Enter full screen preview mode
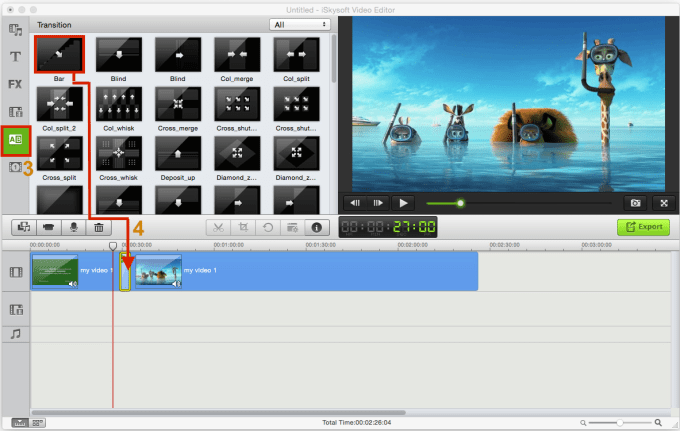Viewport: 680px width, 431px height. (664, 203)
